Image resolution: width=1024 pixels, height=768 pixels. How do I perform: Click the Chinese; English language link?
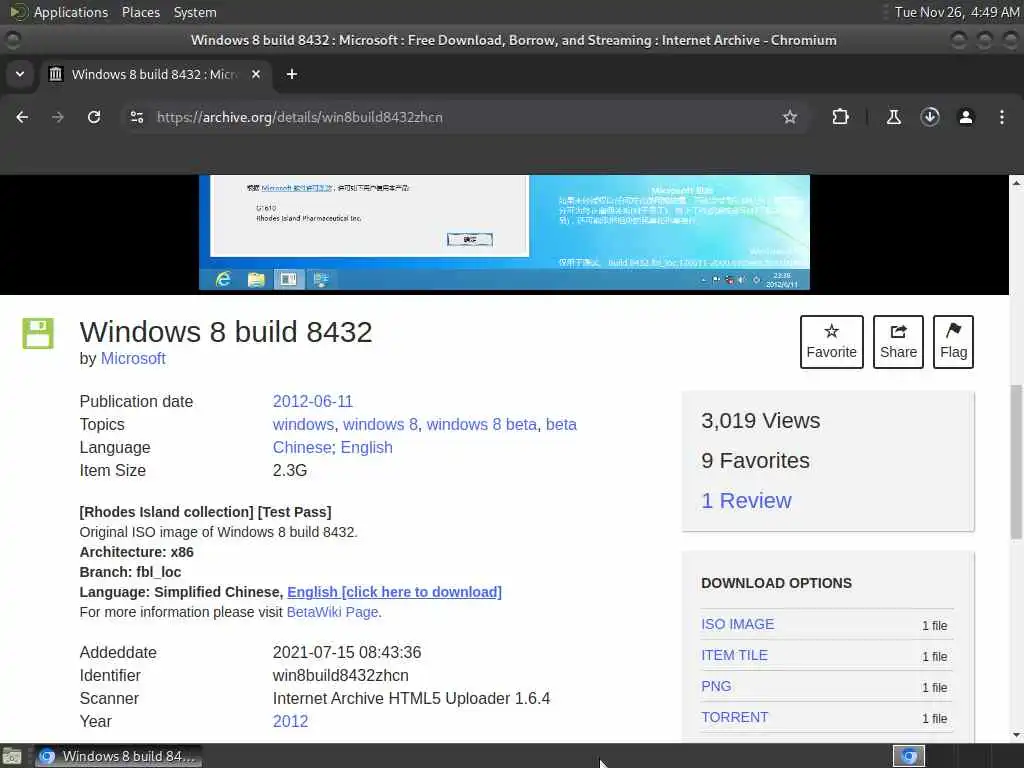332,447
